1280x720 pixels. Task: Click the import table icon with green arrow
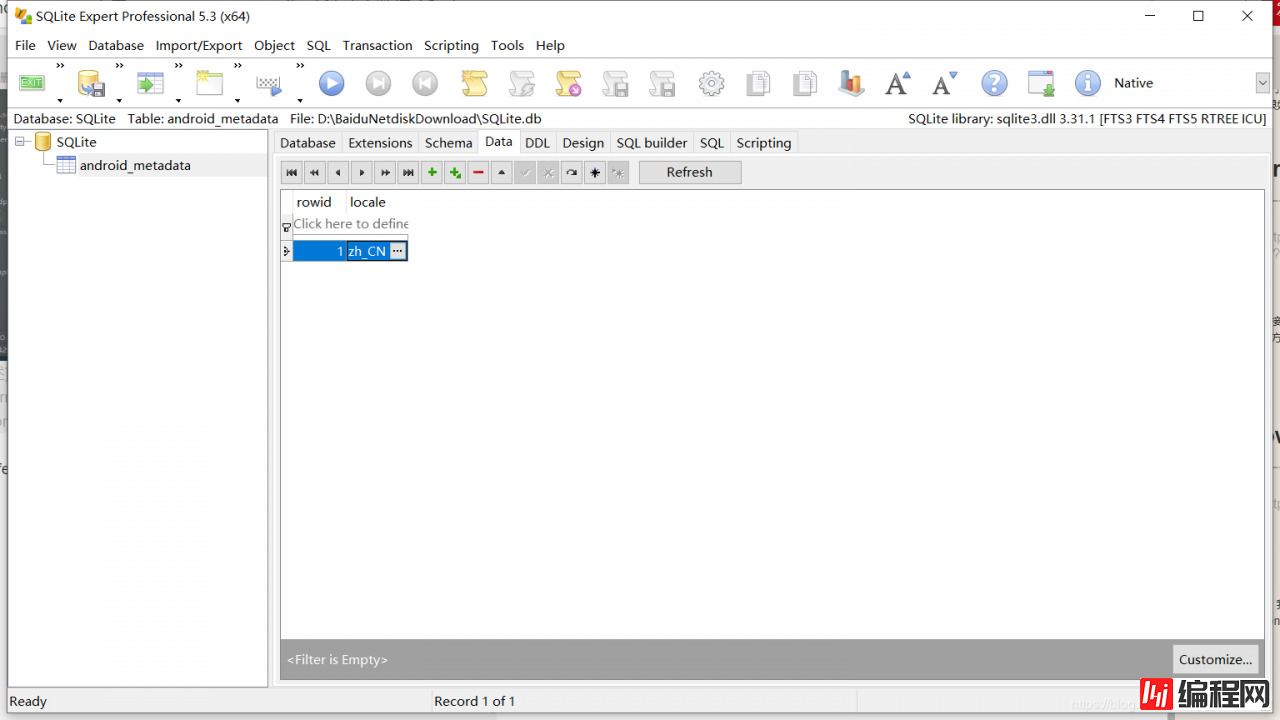point(150,83)
